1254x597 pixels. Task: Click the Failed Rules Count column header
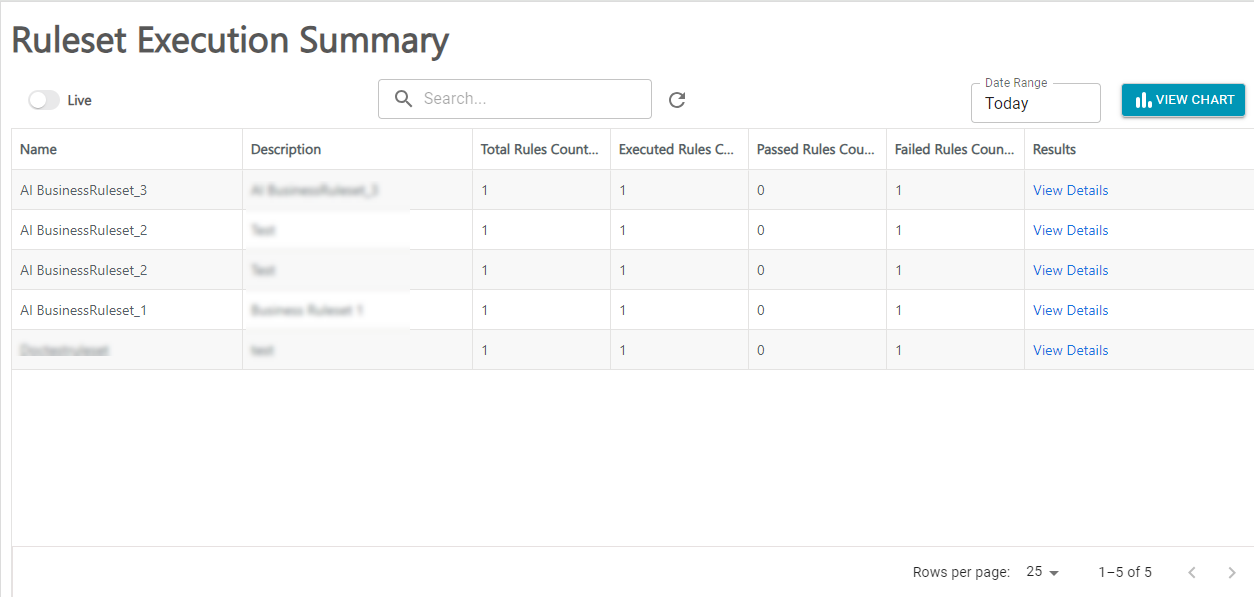point(954,149)
